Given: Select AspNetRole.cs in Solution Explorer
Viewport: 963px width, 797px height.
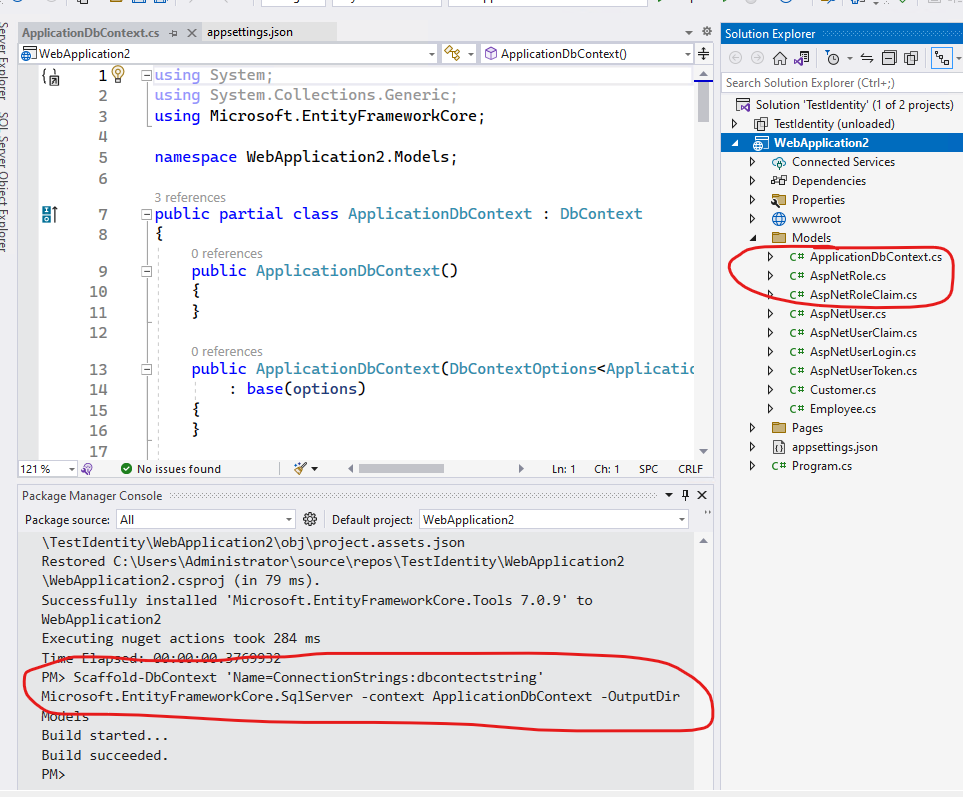Looking at the screenshot, I should (848, 276).
